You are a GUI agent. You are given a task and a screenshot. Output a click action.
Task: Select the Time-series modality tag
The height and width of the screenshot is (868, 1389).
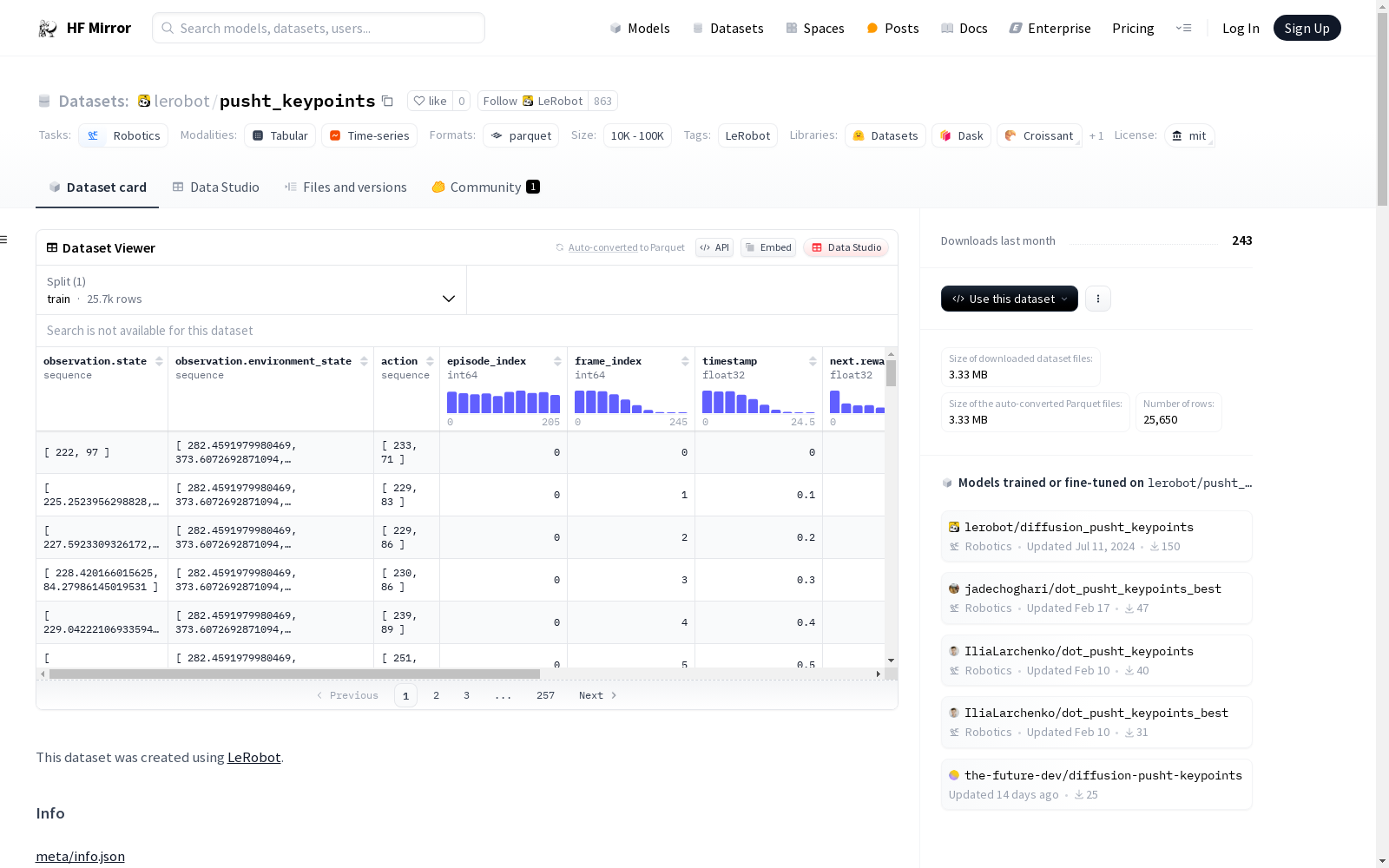coord(369,136)
